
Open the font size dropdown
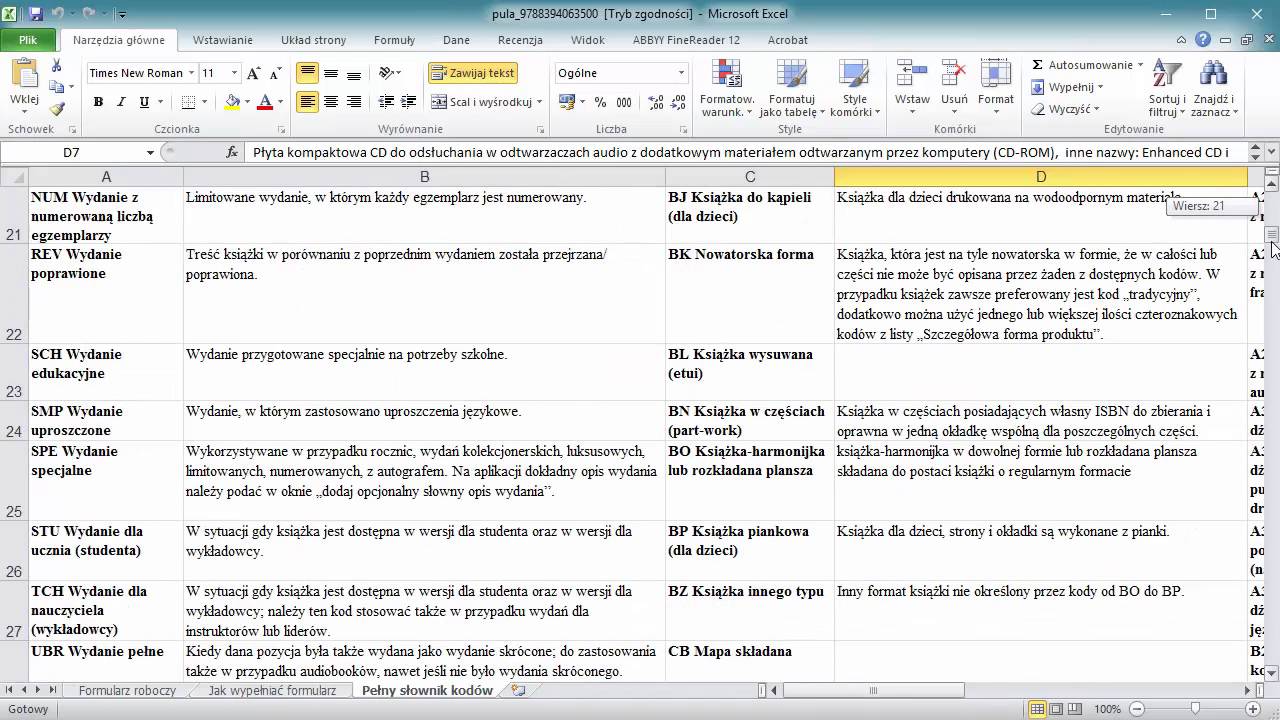point(234,73)
